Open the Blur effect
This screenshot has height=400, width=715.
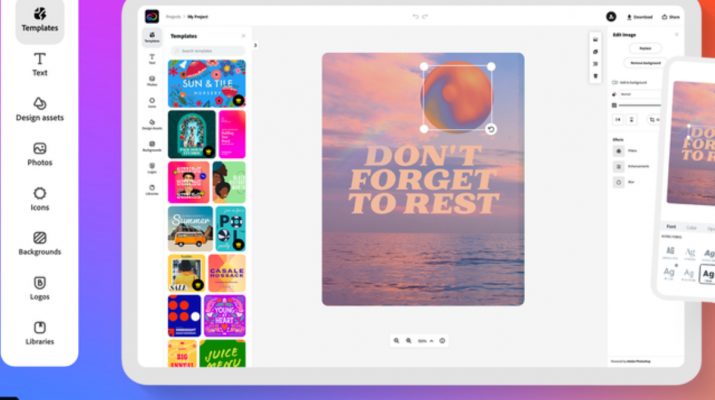pos(624,182)
